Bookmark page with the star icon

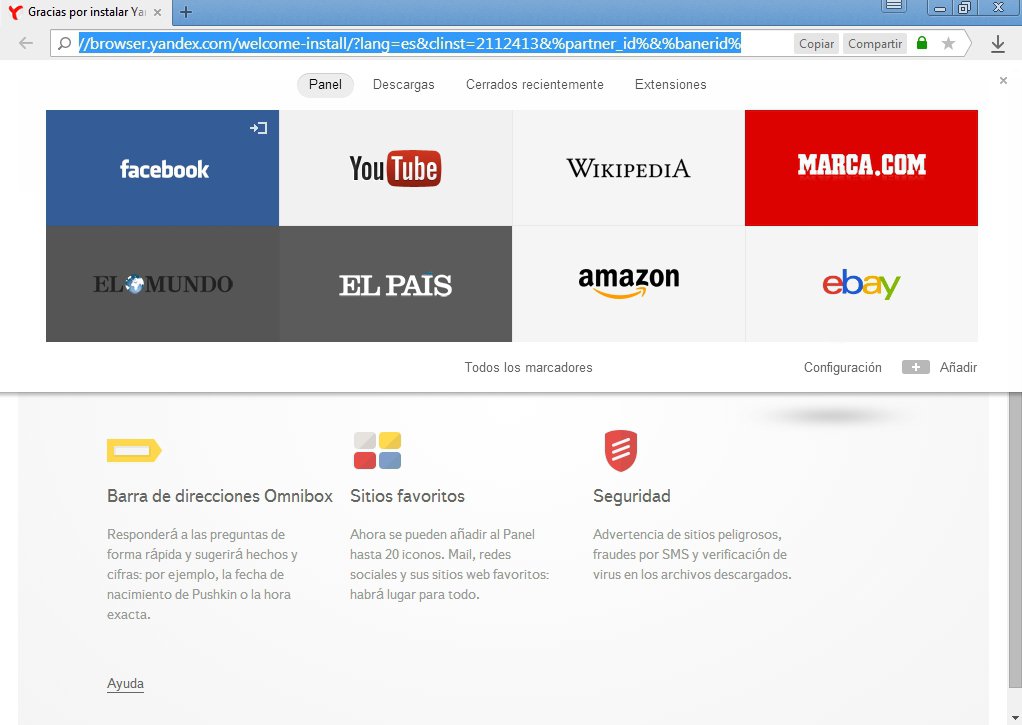948,44
